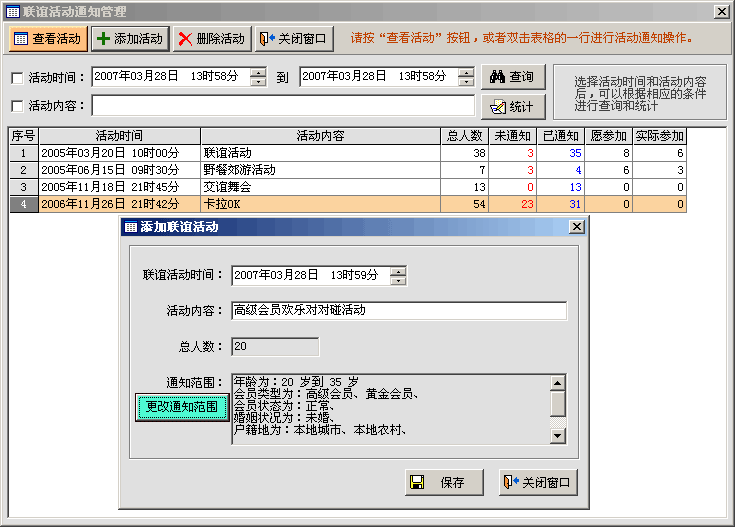735x527 pixels.
Task: Click the 删除活动 red X button
Action: [x=211, y=39]
